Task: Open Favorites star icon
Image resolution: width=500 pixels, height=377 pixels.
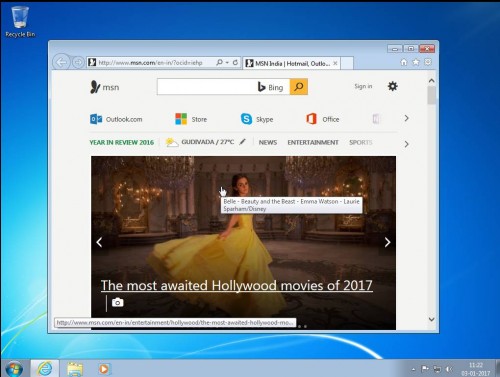Action: click(416, 62)
